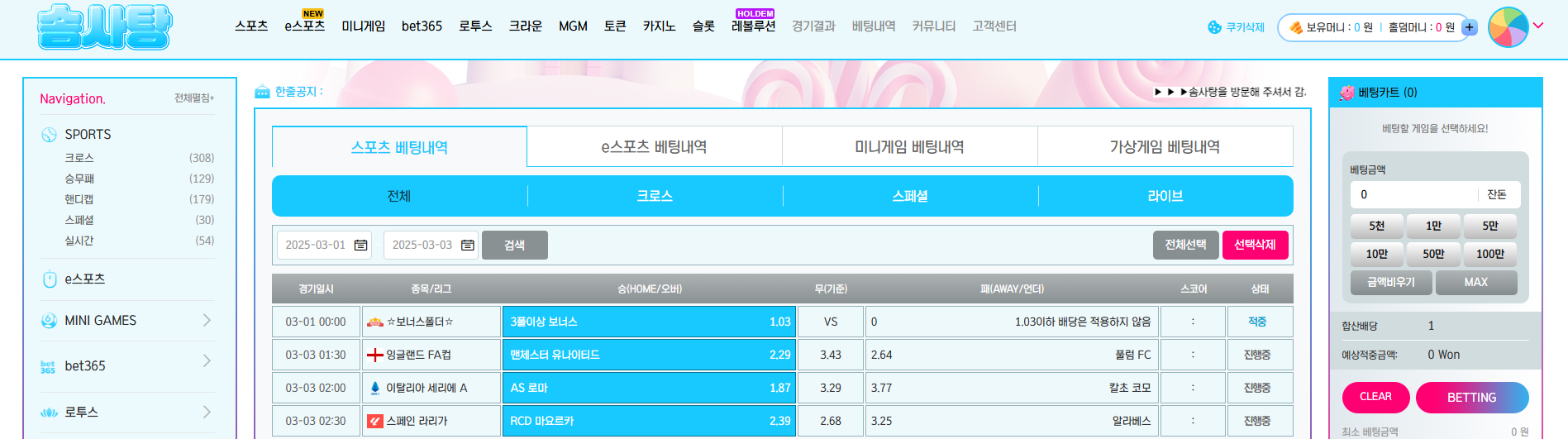Image resolution: width=1568 pixels, height=439 pixels.
Task: Open the end date calendar icon
Action: [x=467, y=246]
